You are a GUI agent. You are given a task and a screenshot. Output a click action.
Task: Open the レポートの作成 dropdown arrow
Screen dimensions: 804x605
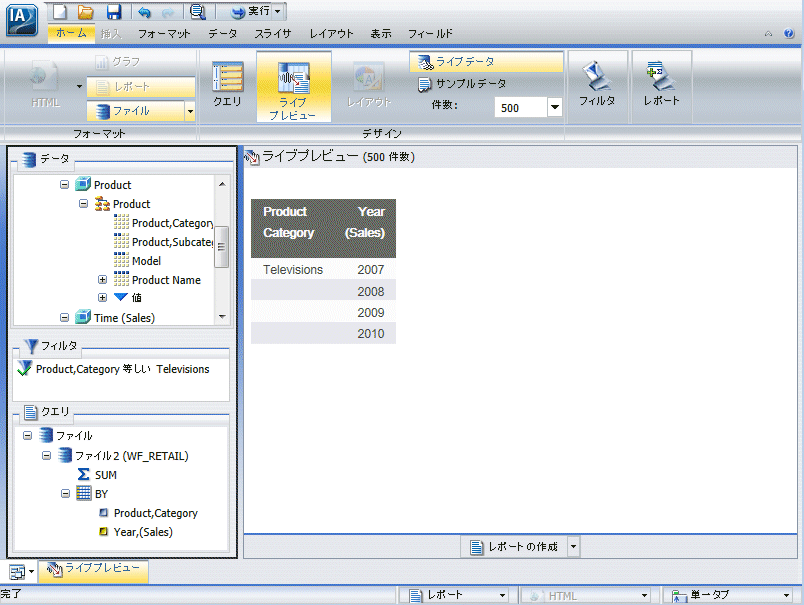click(573, 547)
